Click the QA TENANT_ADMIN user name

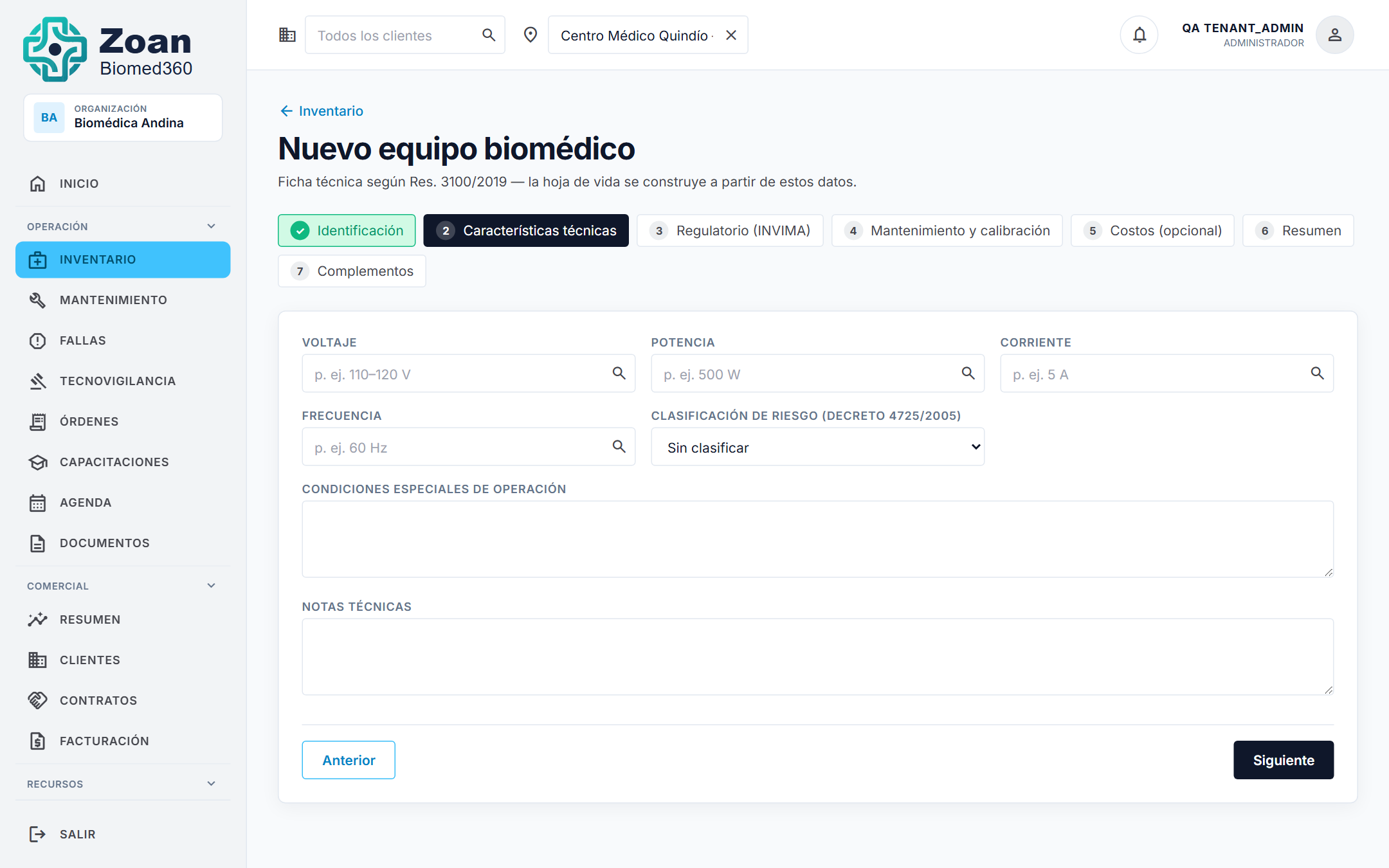pos(1242,28)
